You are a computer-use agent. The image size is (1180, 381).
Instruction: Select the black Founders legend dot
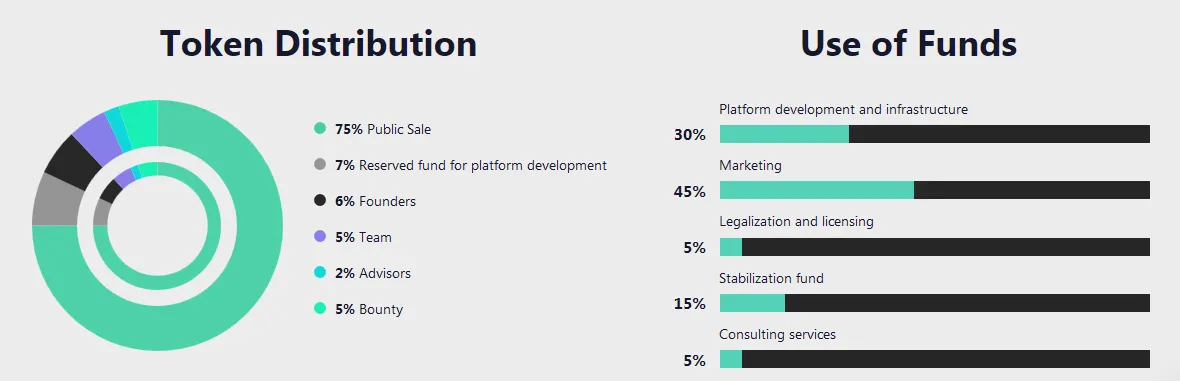320,200
